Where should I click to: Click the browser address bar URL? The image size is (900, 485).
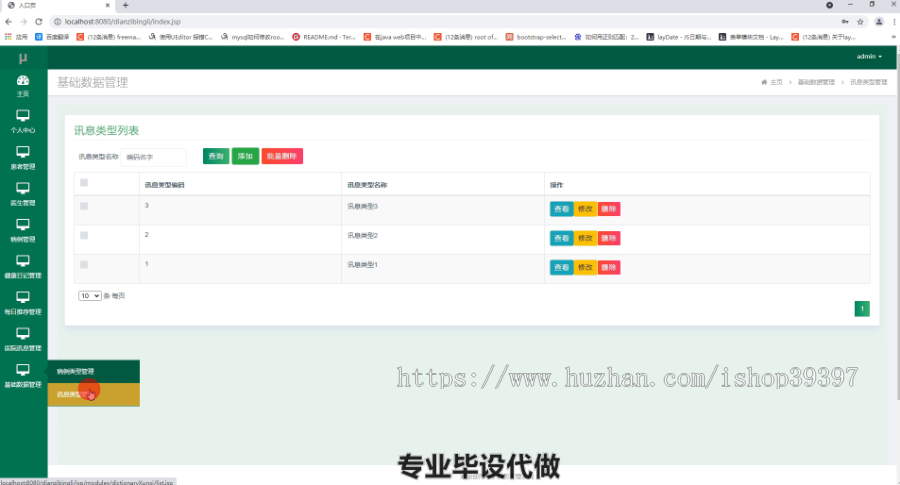pyautogui.click(x=123, y=22)
